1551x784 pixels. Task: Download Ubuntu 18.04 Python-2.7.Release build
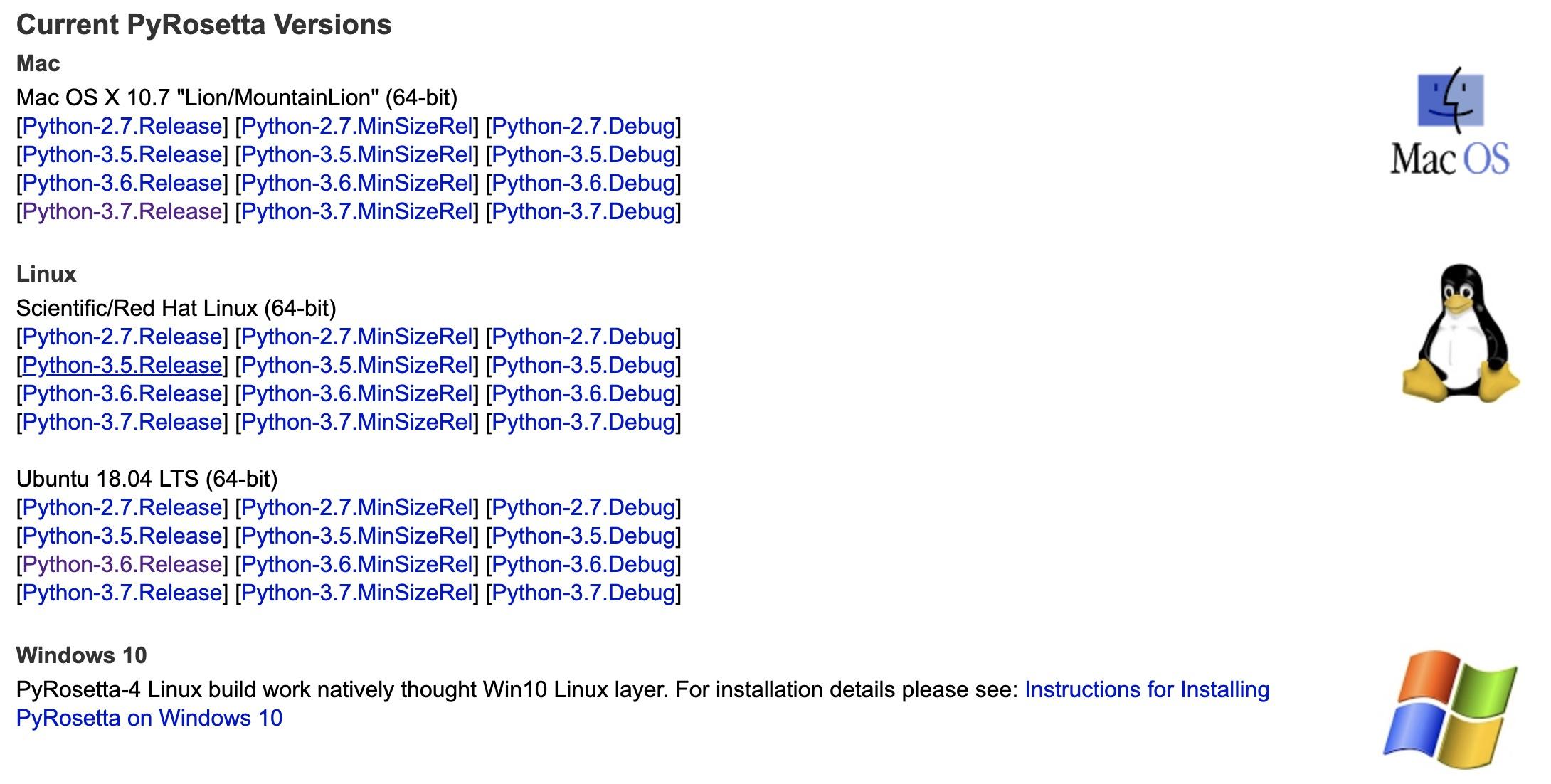pyautogui.click(x=122, y=508)
